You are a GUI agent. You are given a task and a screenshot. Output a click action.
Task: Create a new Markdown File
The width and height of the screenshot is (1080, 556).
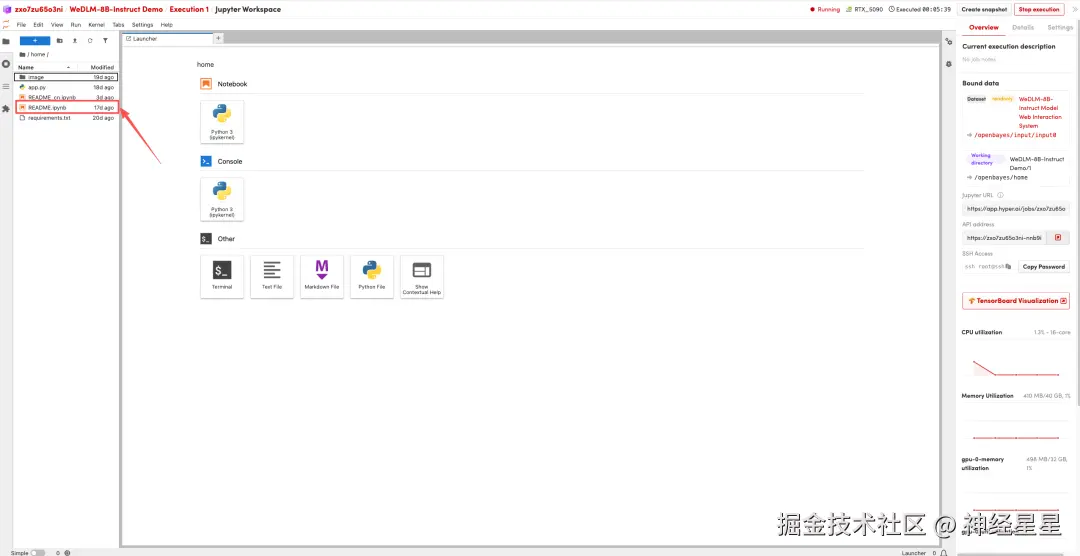click(x=322, y=276)
